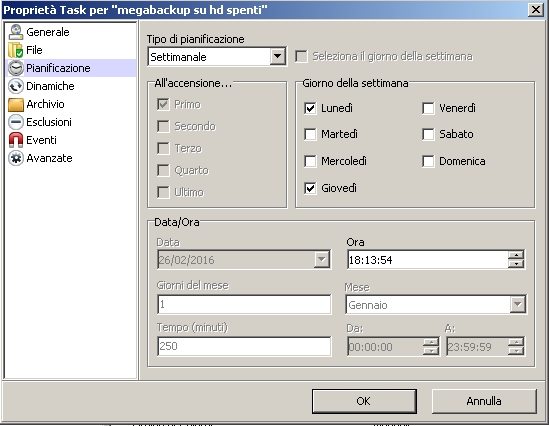549x426 pixels.
Task: Uncheck the Lunedì checkbox
Action: pos(310,108)
